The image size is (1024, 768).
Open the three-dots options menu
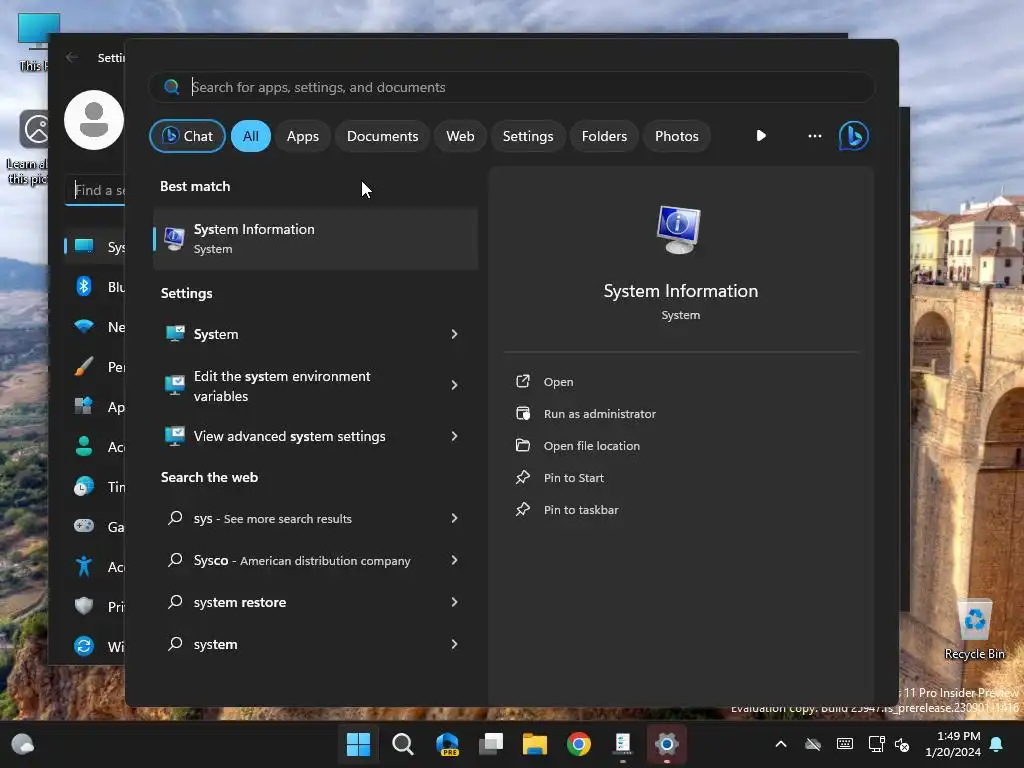coord(814,136)
